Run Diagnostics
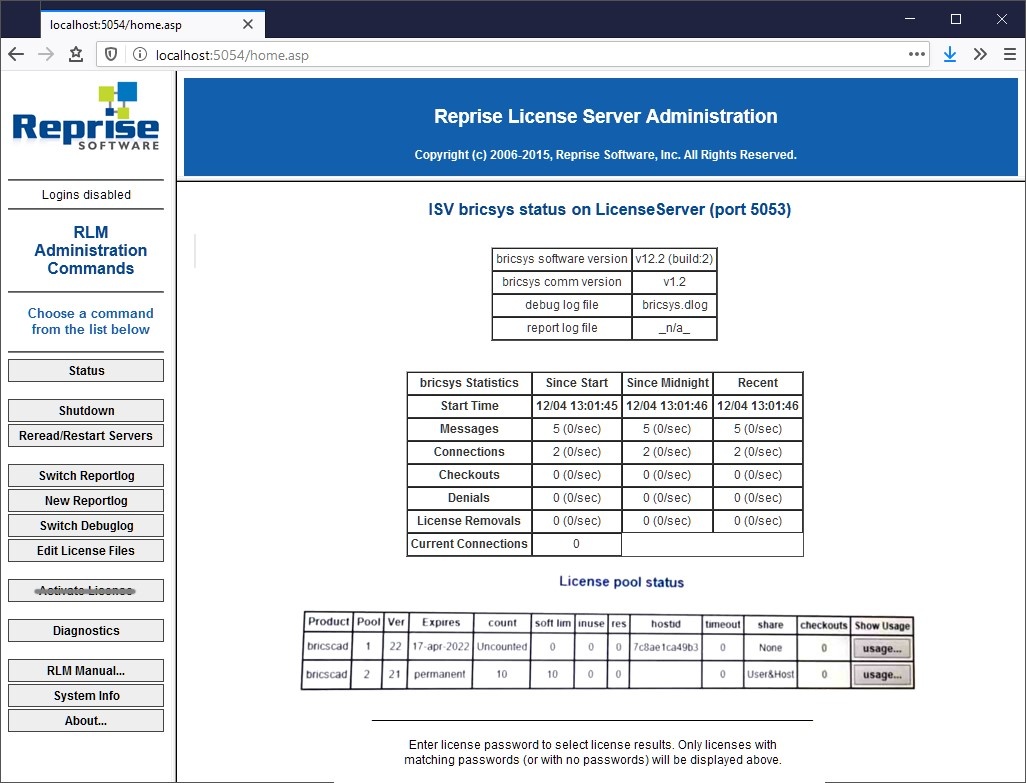 point(86,631)
